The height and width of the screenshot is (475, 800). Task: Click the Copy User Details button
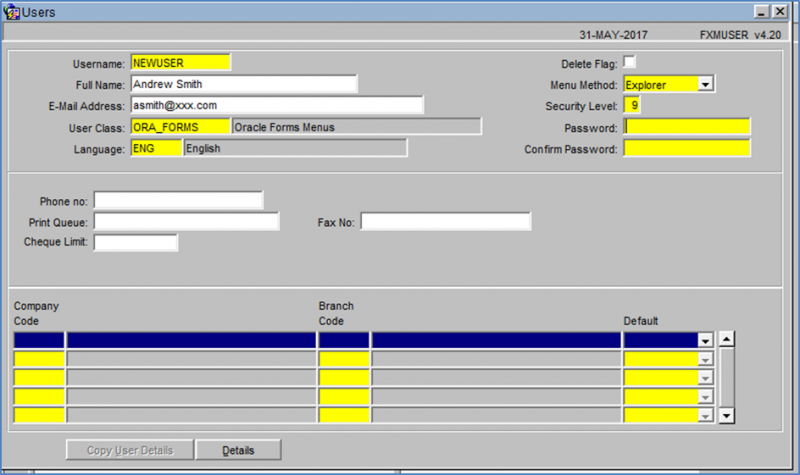[130, 450]
